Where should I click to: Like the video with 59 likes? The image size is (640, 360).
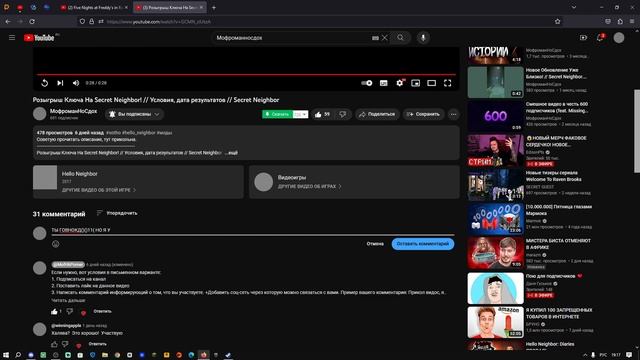point(322,114)
